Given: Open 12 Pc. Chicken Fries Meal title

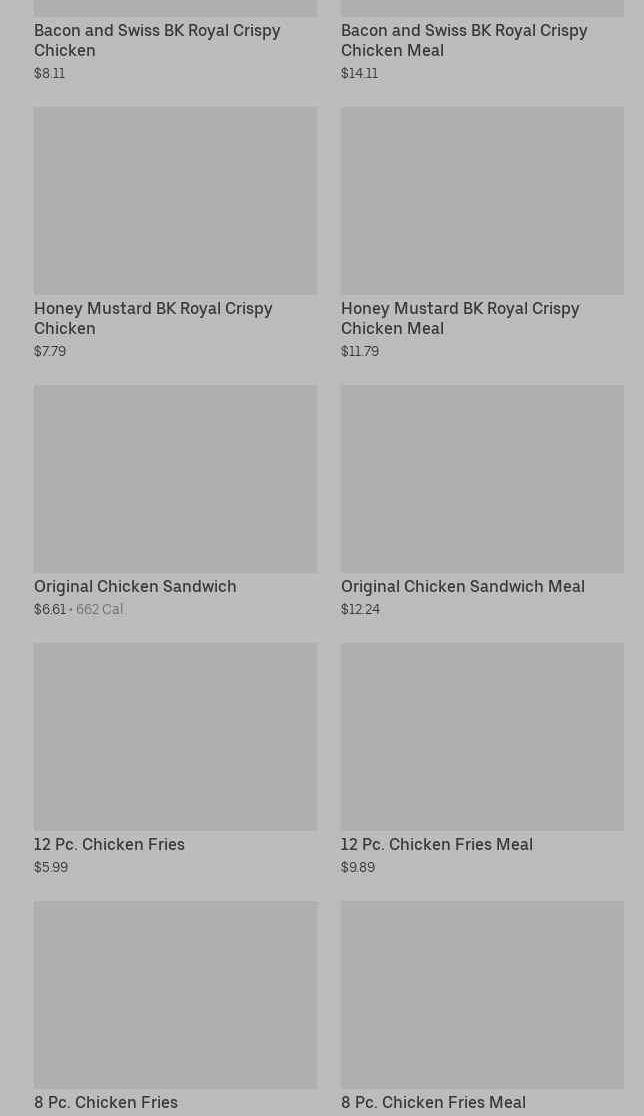Looking at the screenshot, I should pyautogui.click(x=436, y=844).
